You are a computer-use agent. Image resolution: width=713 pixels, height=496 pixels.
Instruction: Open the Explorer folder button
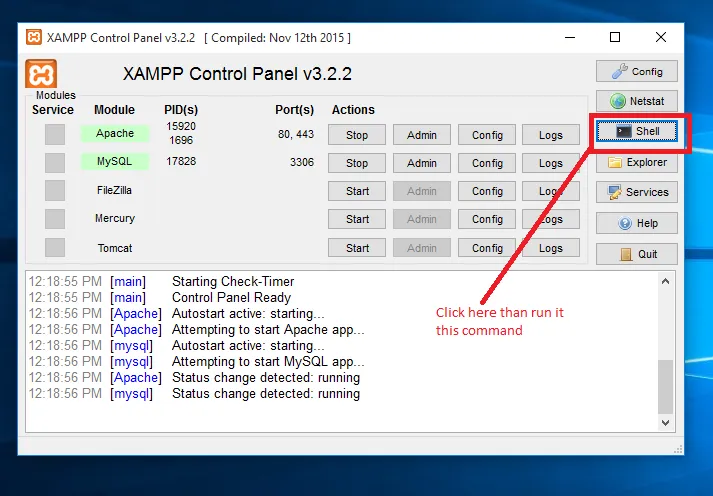(x=637, y=162)
